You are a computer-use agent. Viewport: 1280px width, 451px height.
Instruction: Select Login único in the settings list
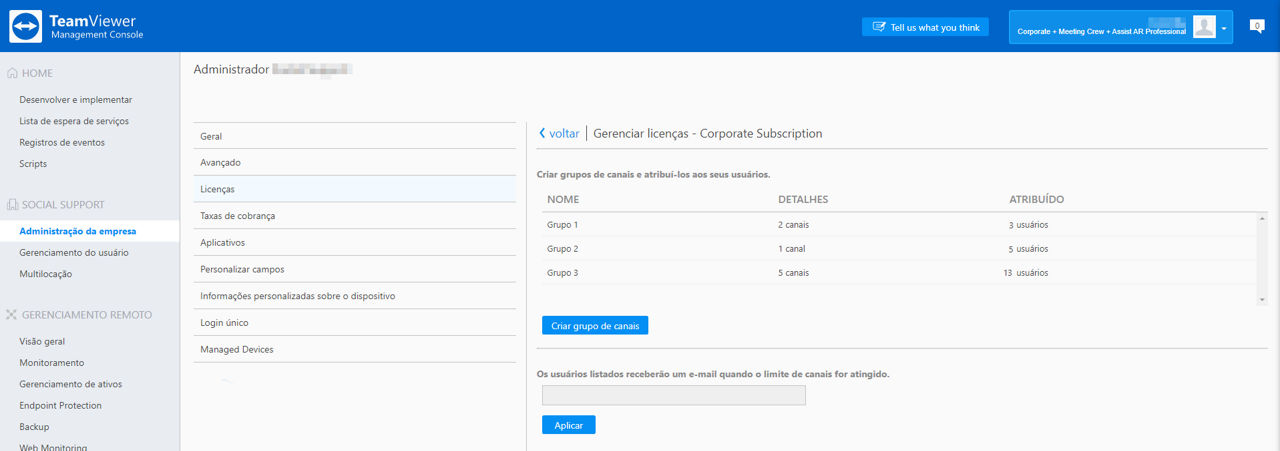click(354, 323)
